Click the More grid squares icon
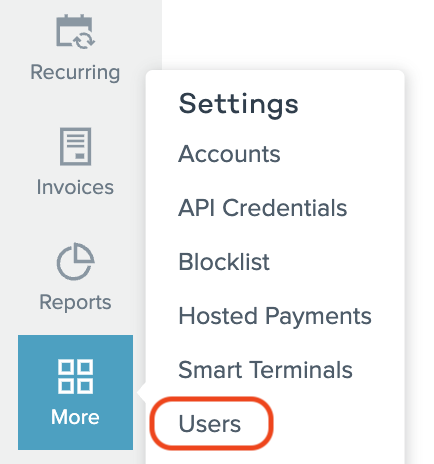This screenshot has width=434, height=464. [75, 376]
